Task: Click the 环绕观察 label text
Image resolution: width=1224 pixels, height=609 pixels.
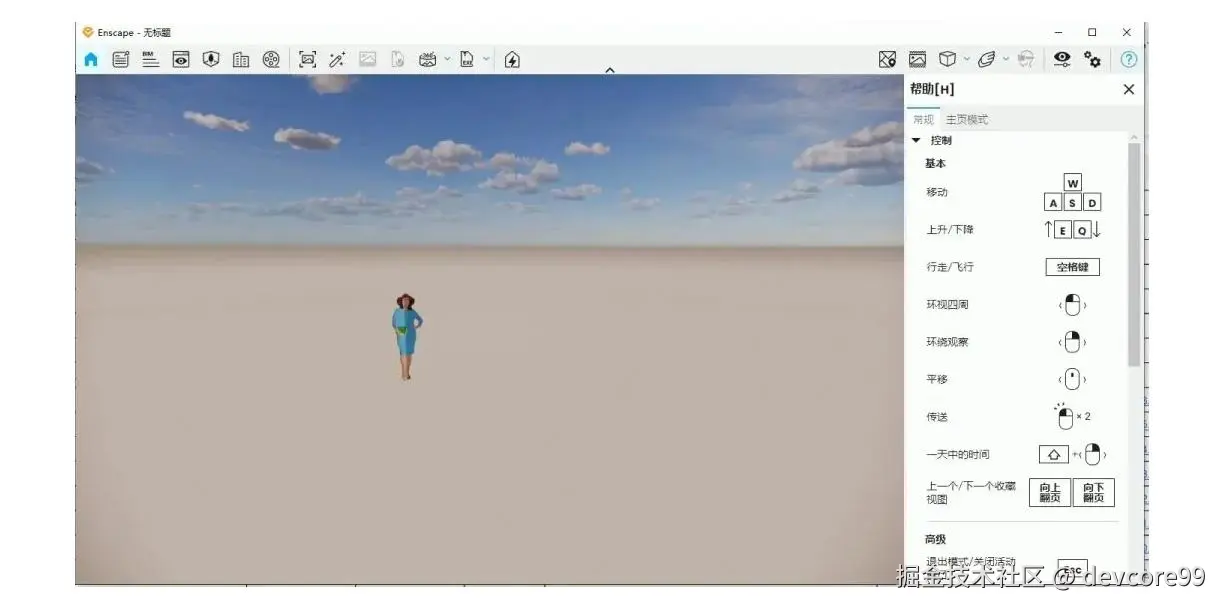Action: 947,342
